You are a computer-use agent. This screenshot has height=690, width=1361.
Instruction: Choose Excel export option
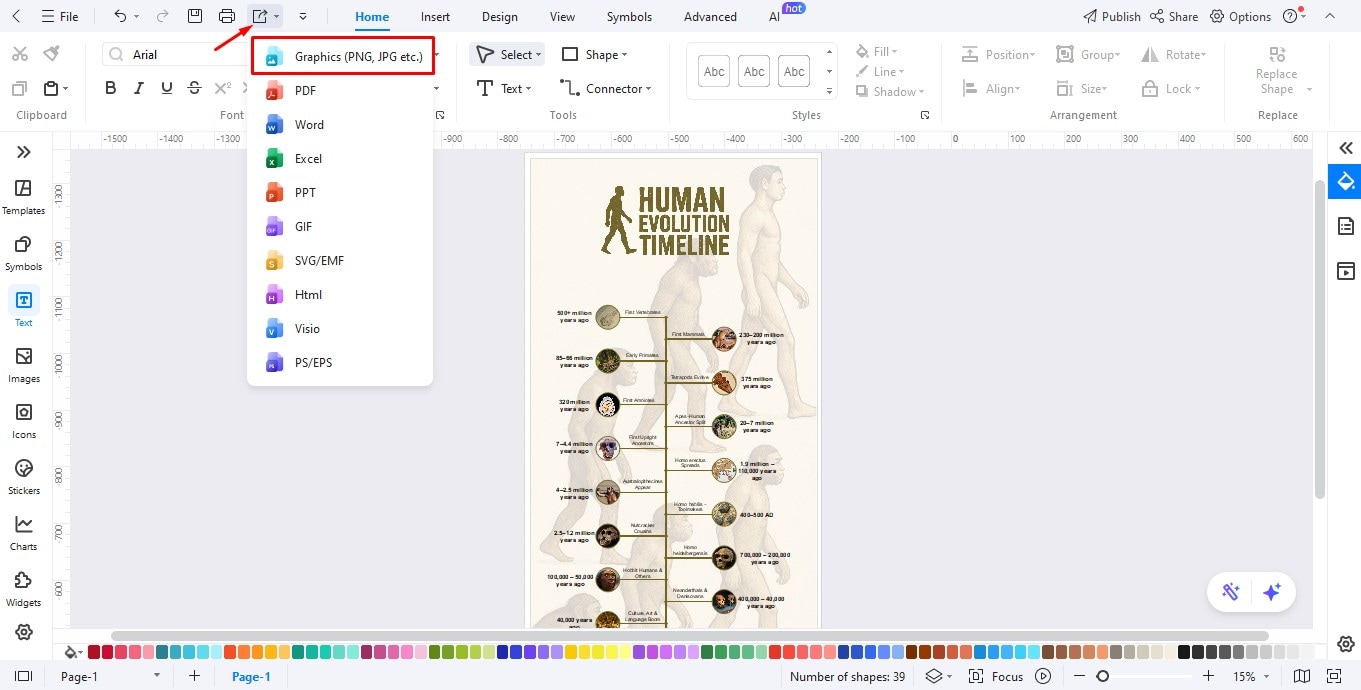(x=340, y=159)
